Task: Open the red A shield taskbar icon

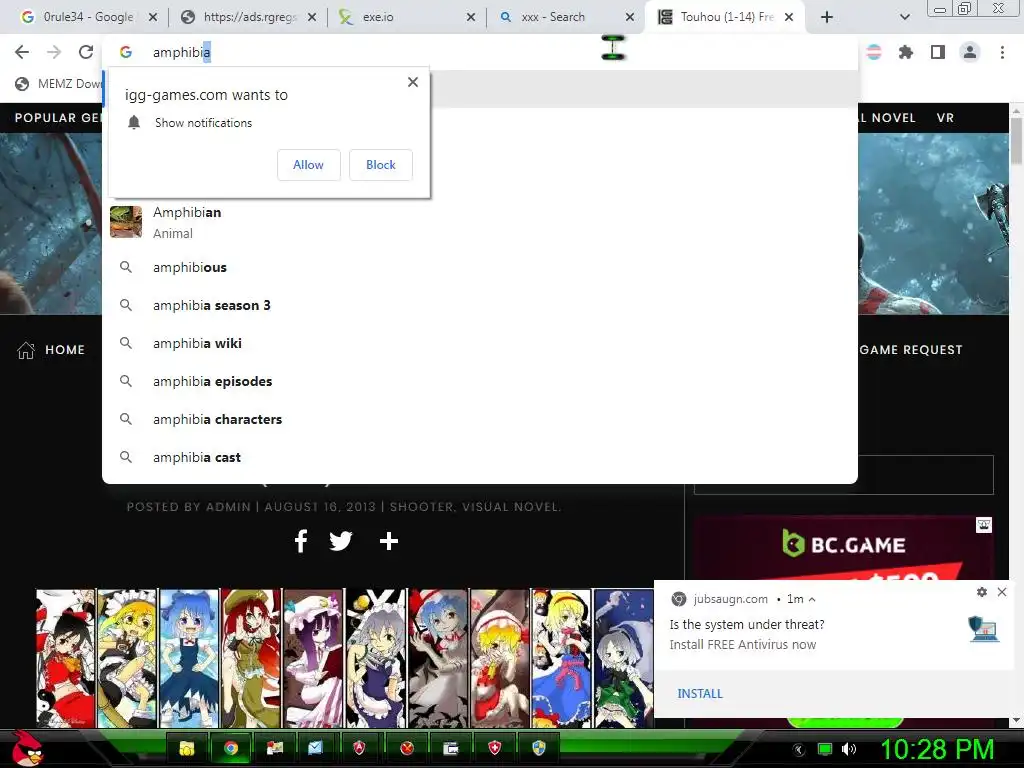Action: click(359, 748)
